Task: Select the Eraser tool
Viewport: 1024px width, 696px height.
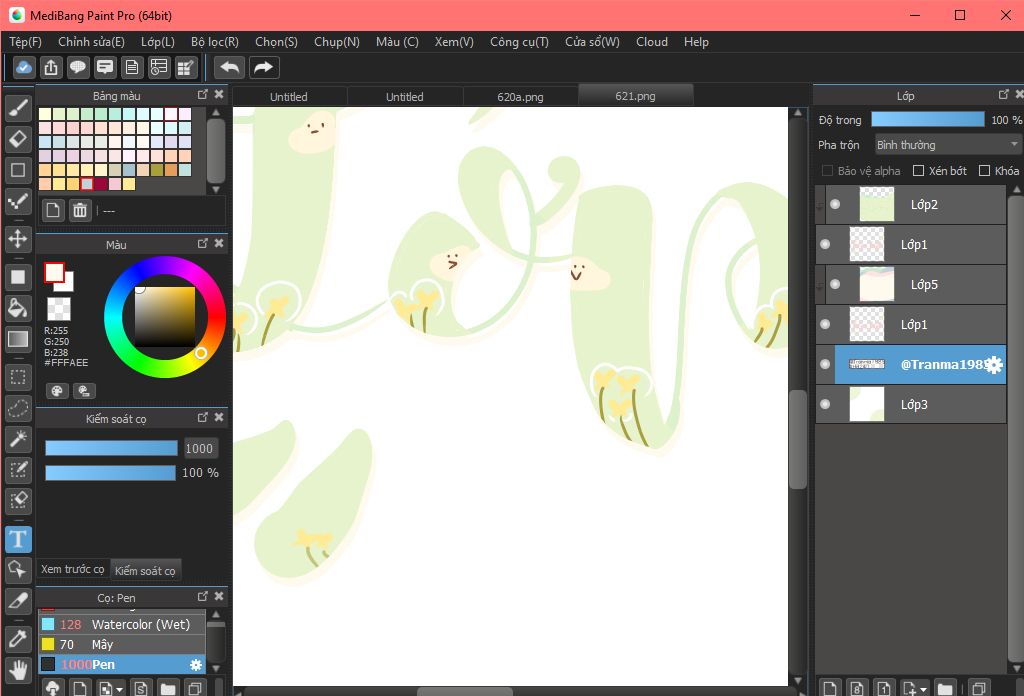Action: 18,139
